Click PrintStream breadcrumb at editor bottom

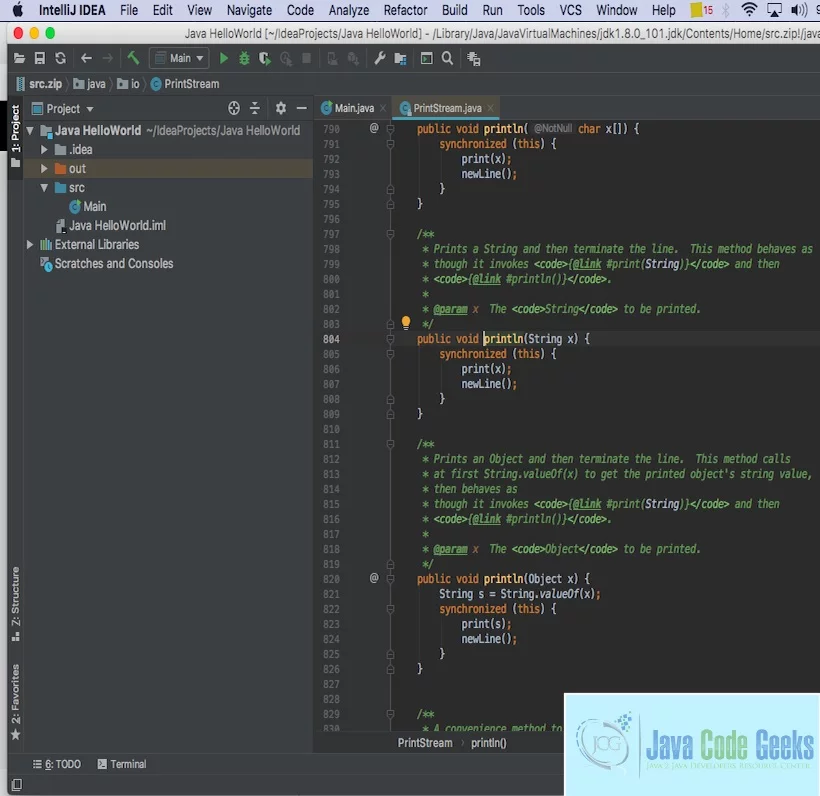(425, 743)
